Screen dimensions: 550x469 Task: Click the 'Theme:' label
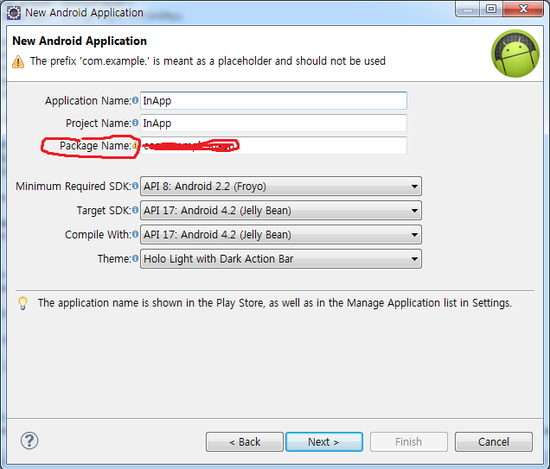(x=114, y=259)
